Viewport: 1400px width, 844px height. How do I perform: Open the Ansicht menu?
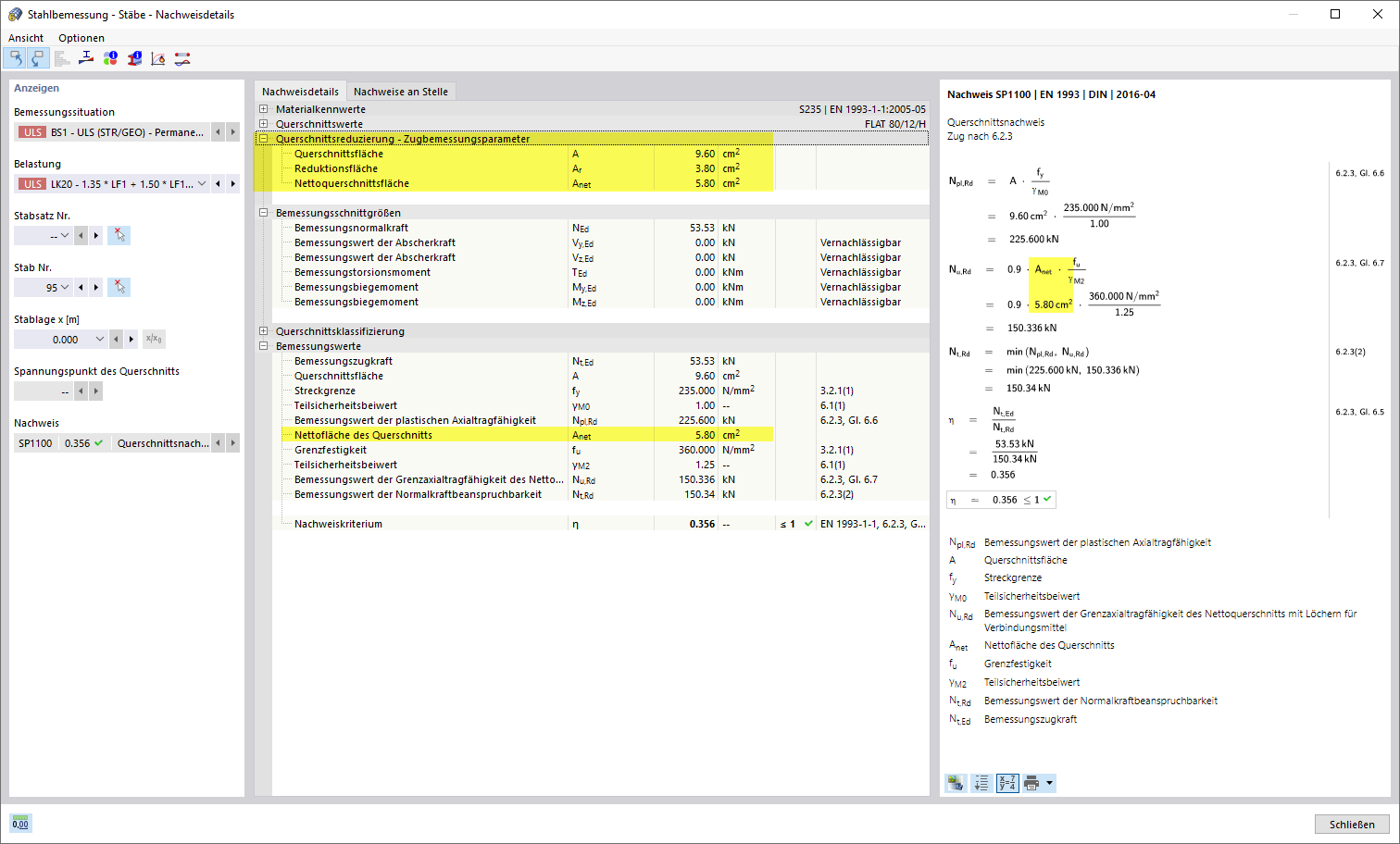pos(26,38)
